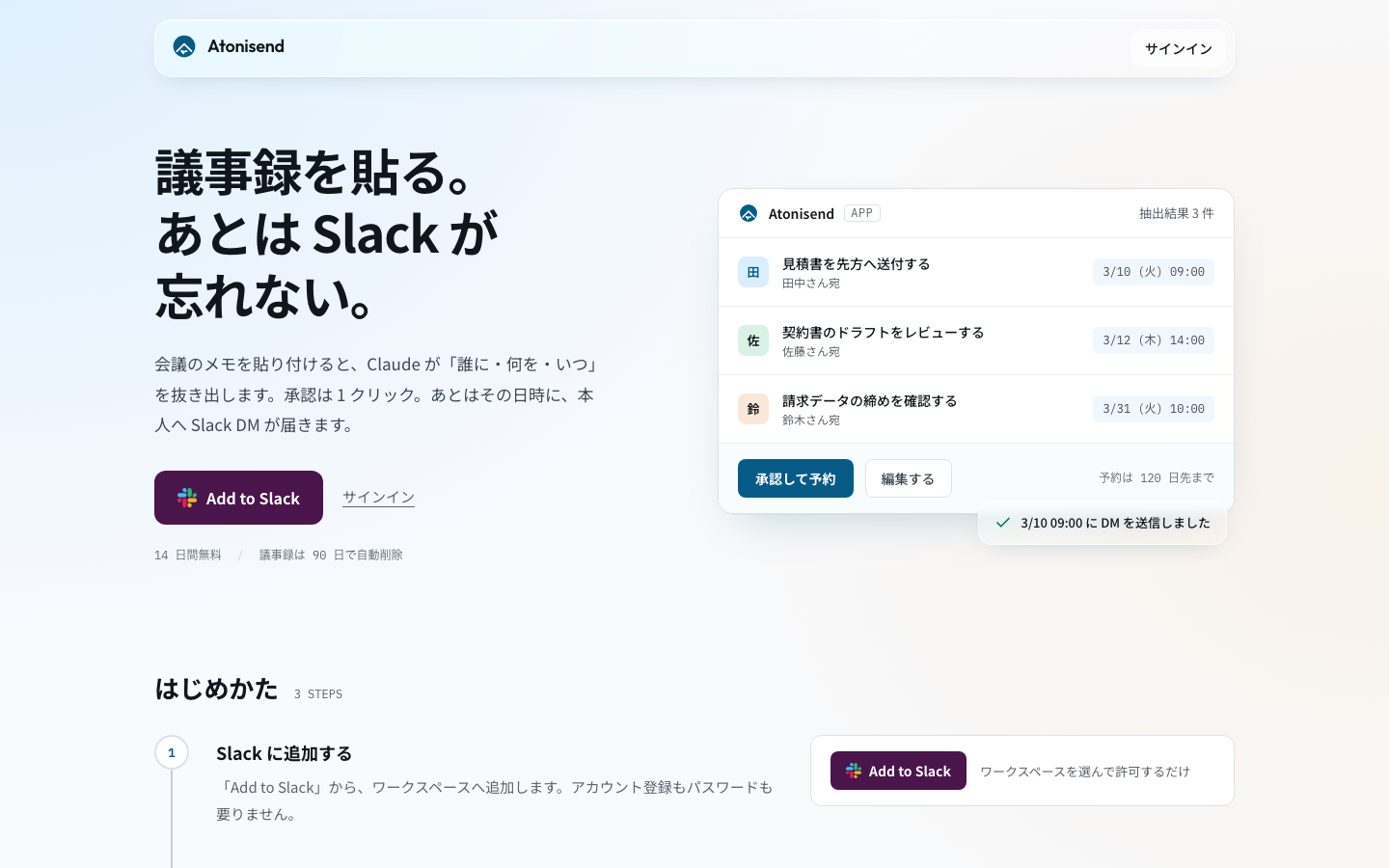Viewport: 1389px width, 868px height.
Task: Click the 佐 avatar icon
Action: point(753,340)
